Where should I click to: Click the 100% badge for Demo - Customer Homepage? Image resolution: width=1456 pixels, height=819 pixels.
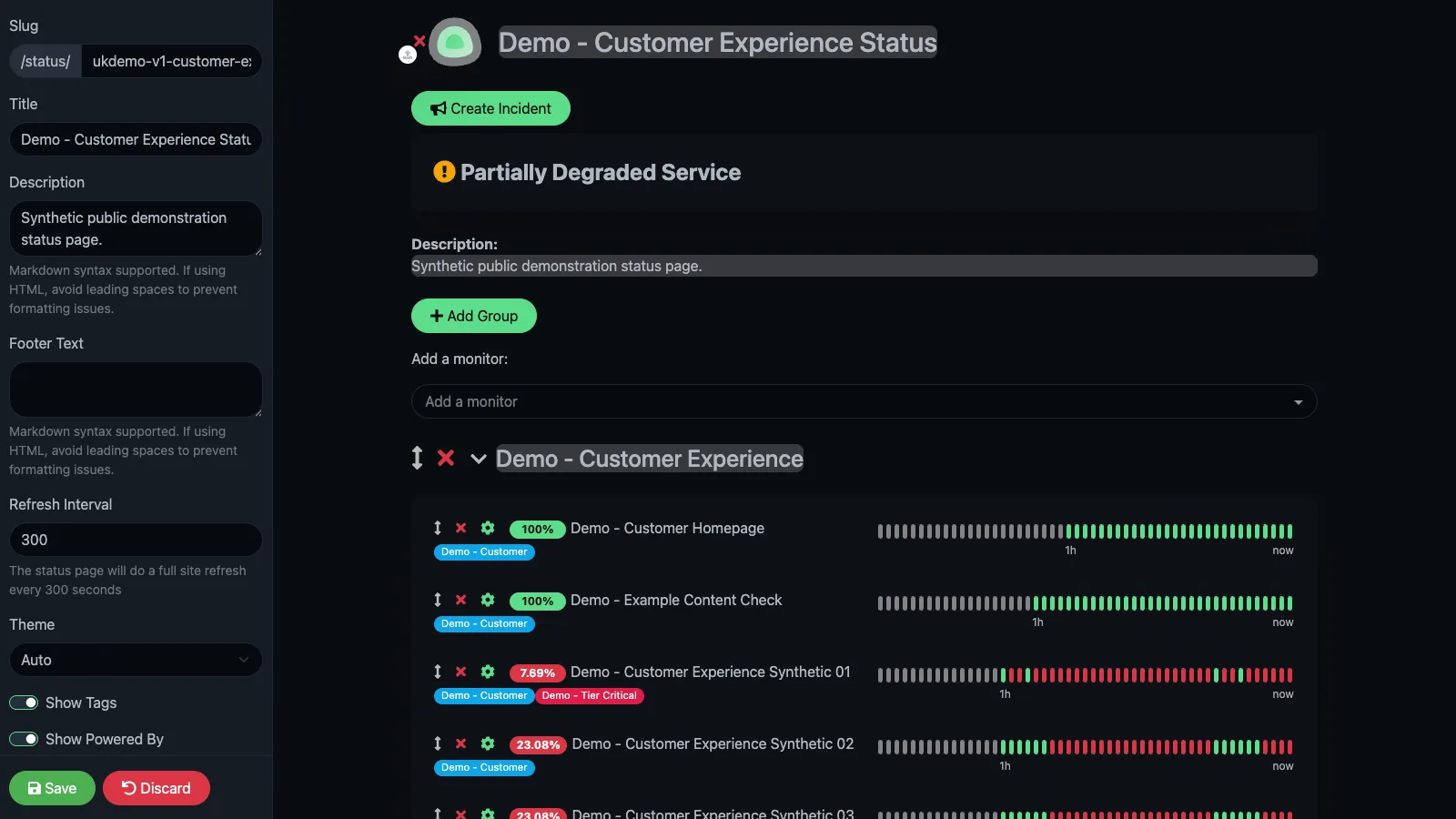coord(537,529)
